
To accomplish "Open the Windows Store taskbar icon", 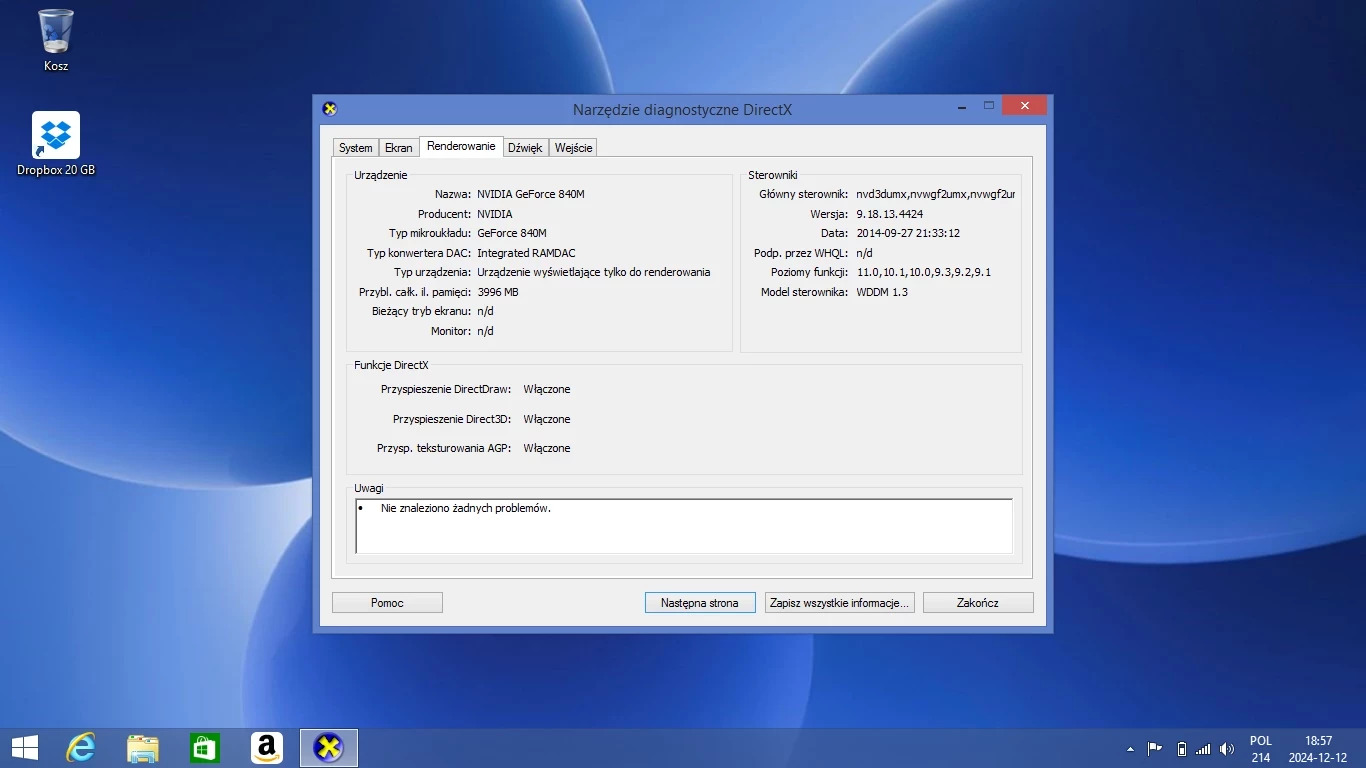I will (x=205, y=748).
